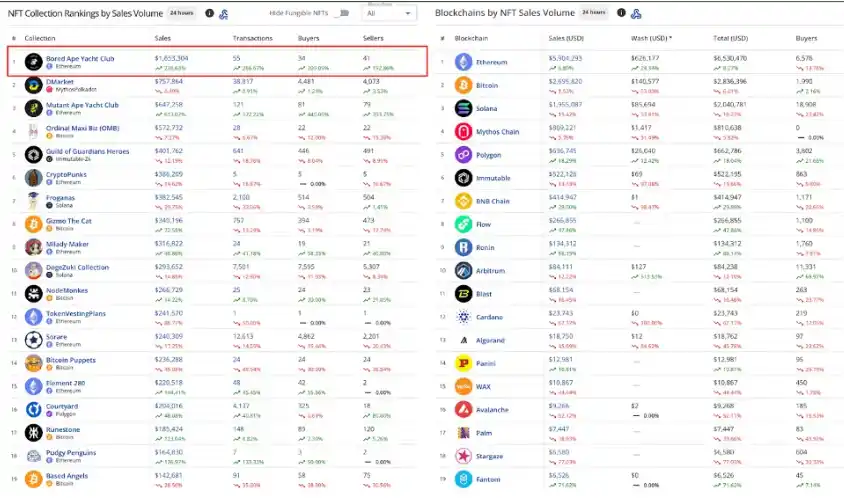Click the Runestone collection icon

[x=33, y=433]
